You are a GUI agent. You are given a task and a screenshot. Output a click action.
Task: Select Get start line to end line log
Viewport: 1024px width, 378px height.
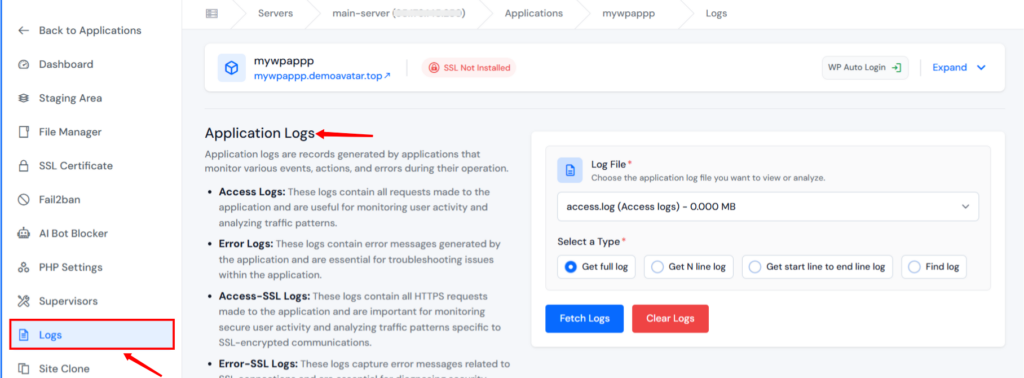click(x=818, y=267)
